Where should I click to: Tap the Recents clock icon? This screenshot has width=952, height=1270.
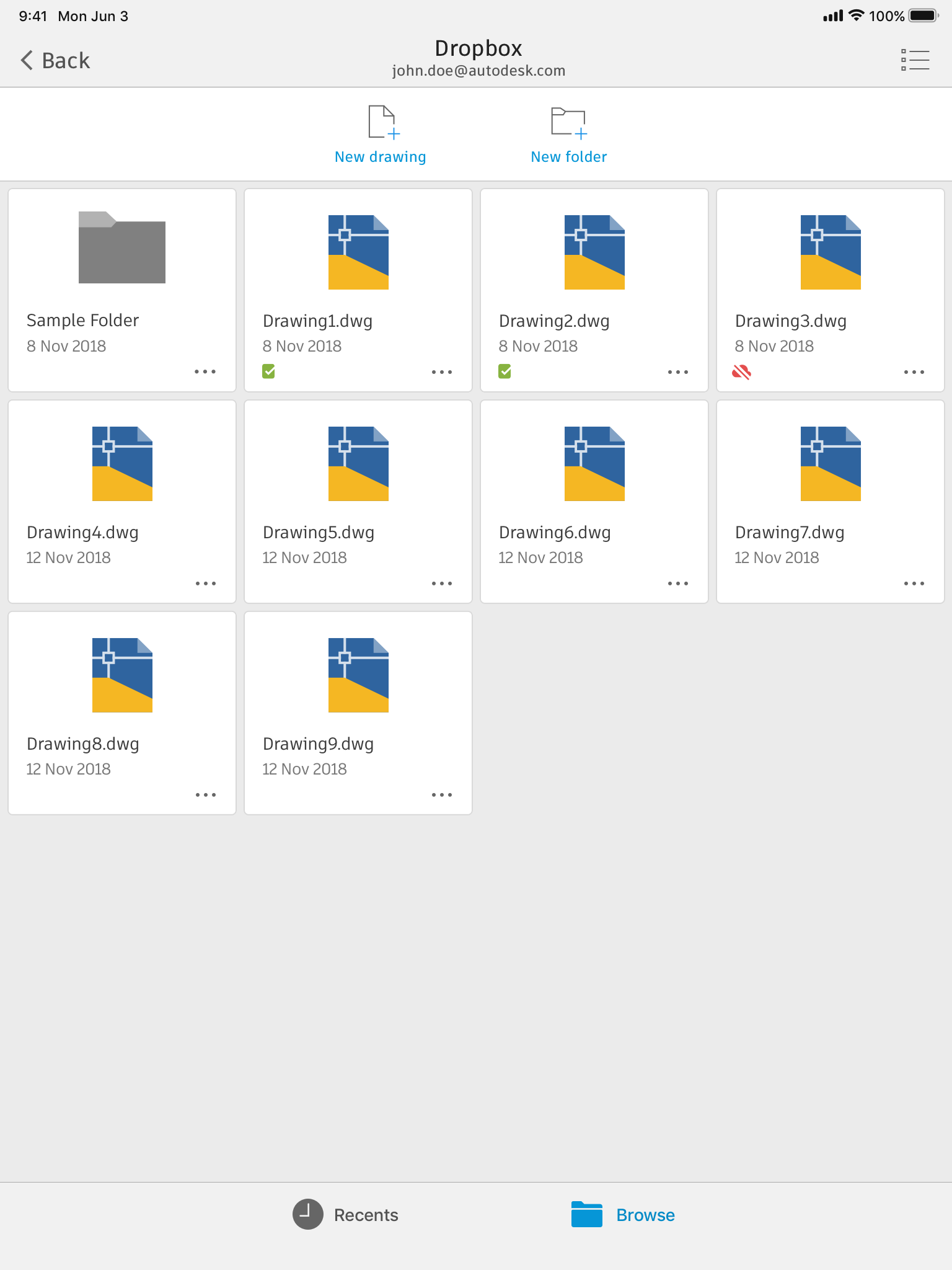coord(307,1214)
